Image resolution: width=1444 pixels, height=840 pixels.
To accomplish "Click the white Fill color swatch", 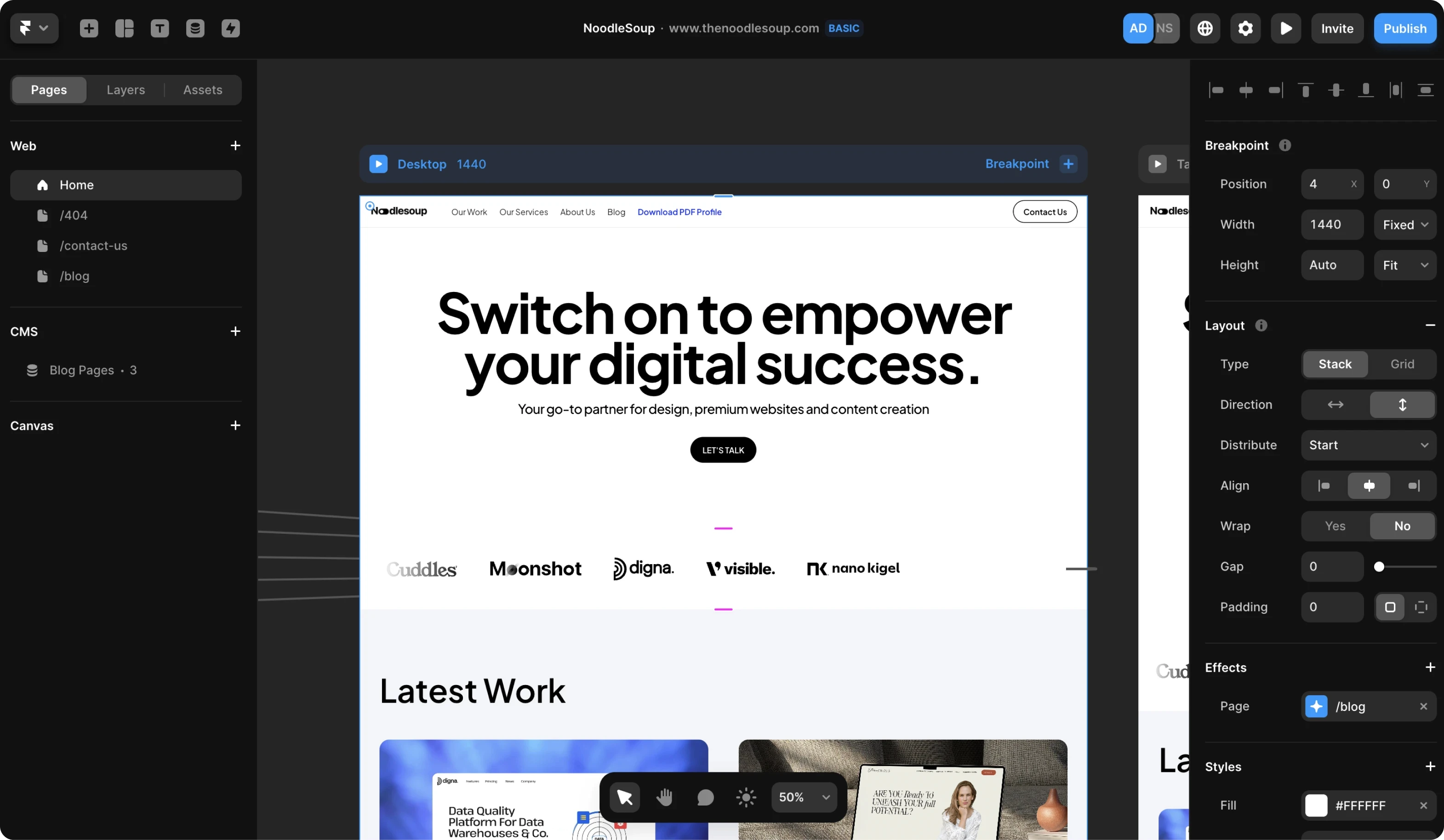I will coord(1315,805).
